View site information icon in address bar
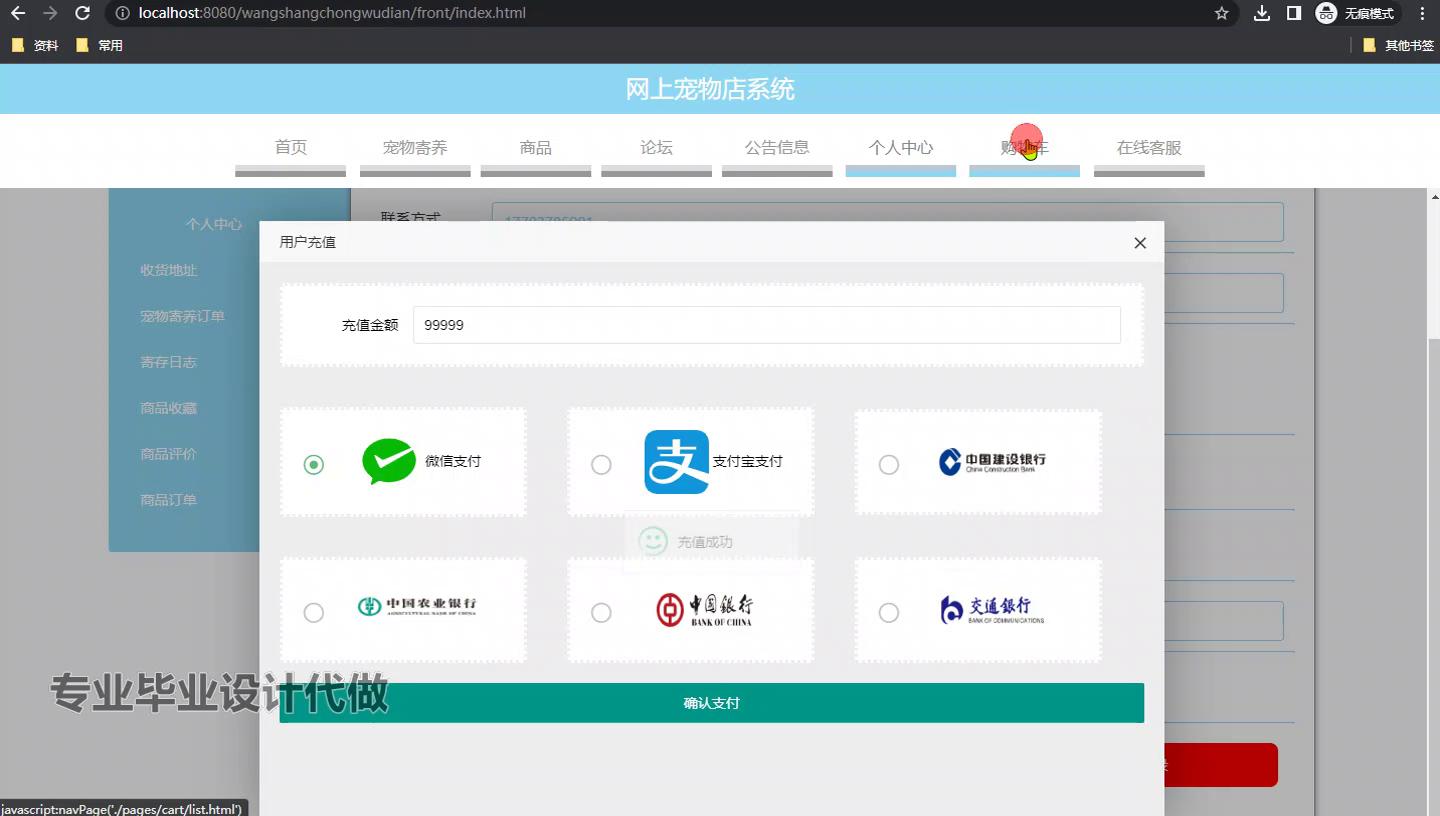The height and width of the screenshot is (816, 1440). (122, 13)
